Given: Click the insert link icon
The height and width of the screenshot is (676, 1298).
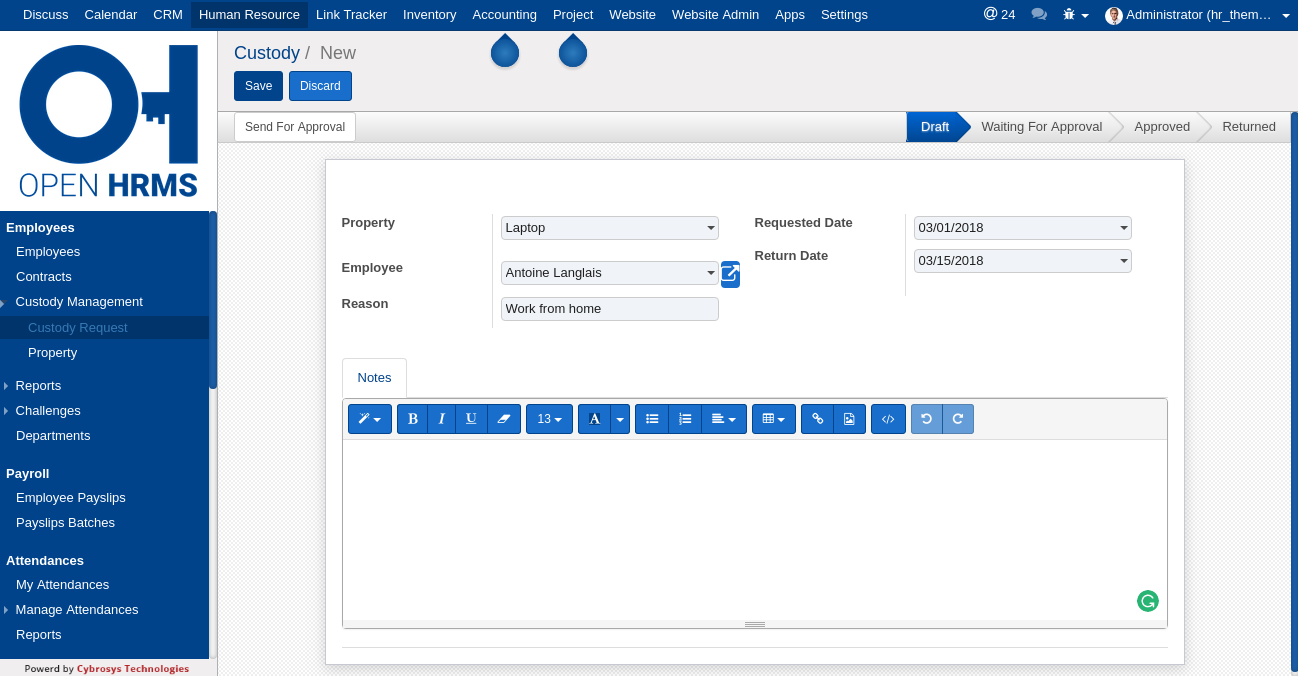Looking at the screenshot, I should pyautogui.click(x=817, y=419).
